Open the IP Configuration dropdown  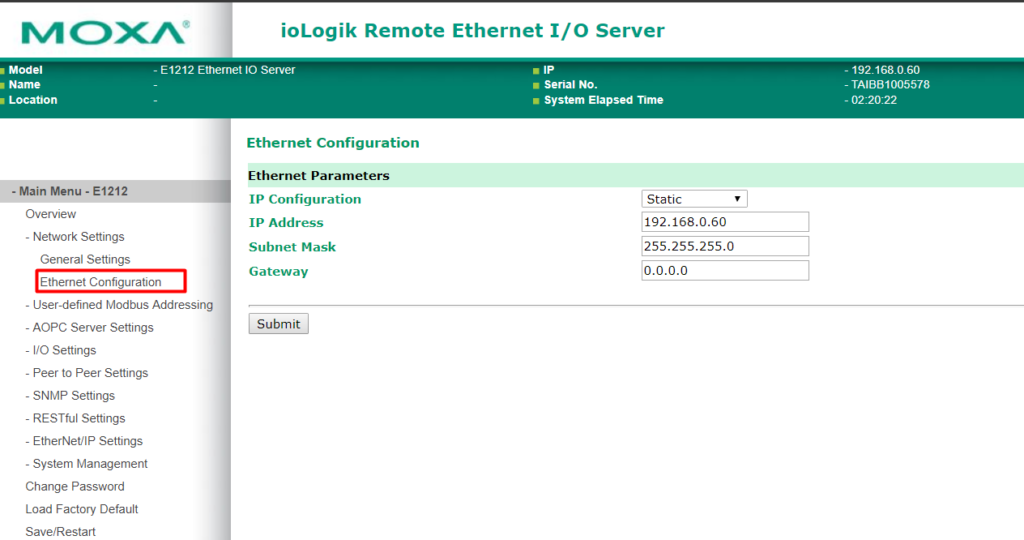[x=694, y=199]
